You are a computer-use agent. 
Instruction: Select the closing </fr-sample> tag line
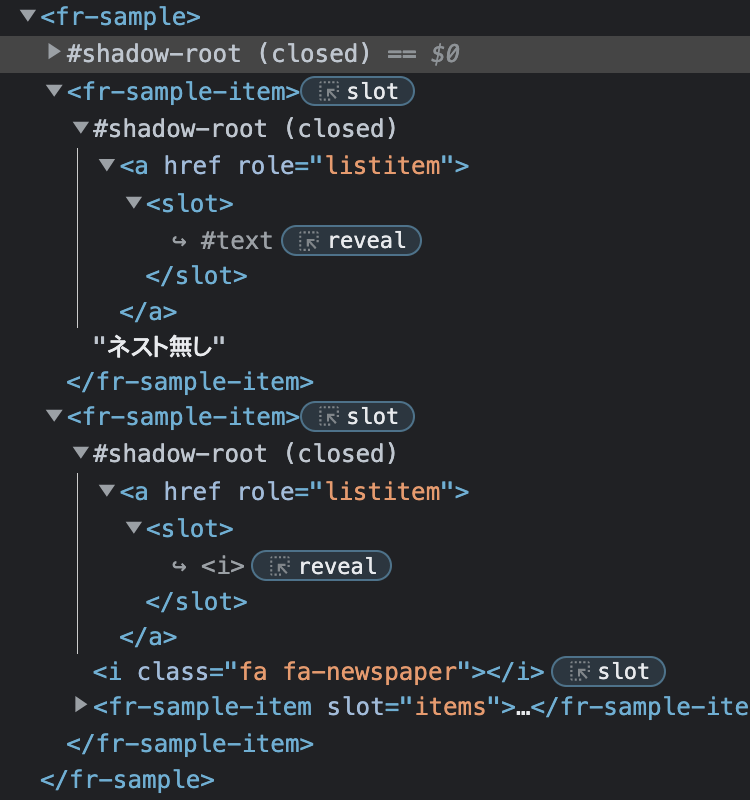pos(128,780)
